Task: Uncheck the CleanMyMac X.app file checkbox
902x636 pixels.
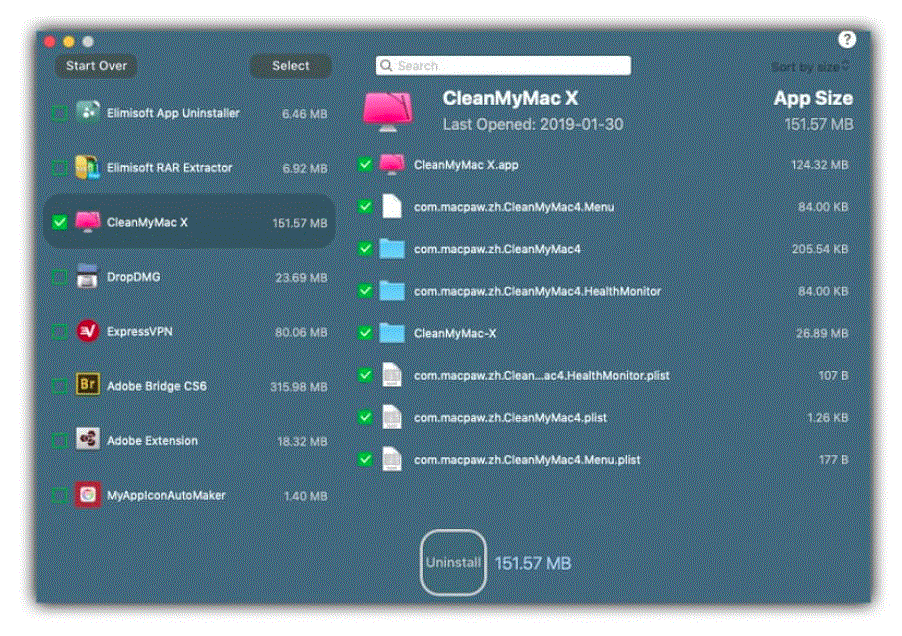Action: pyautogui.click(x=365, y=164)
